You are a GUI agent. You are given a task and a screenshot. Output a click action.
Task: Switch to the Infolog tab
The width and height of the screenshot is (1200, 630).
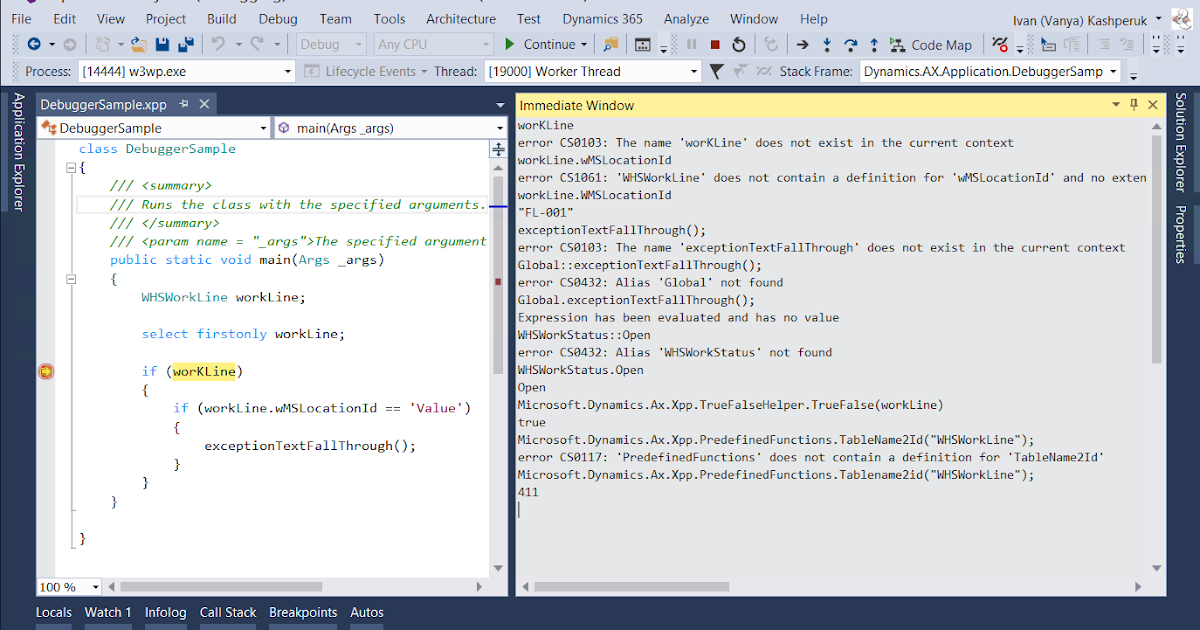(165, 612)
